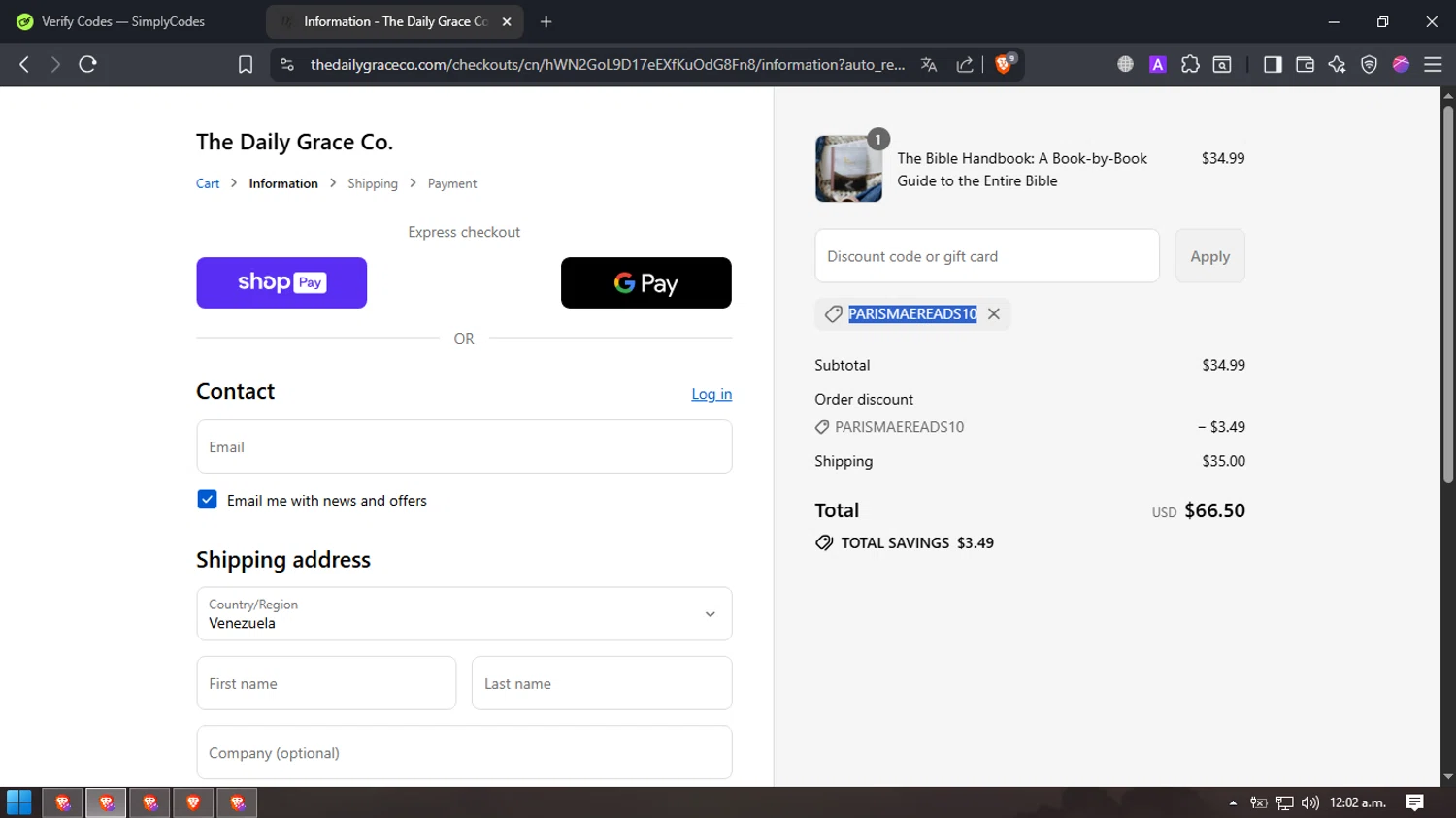
Task: Focus the Discount code or gift card field
Action: point(987,256)
